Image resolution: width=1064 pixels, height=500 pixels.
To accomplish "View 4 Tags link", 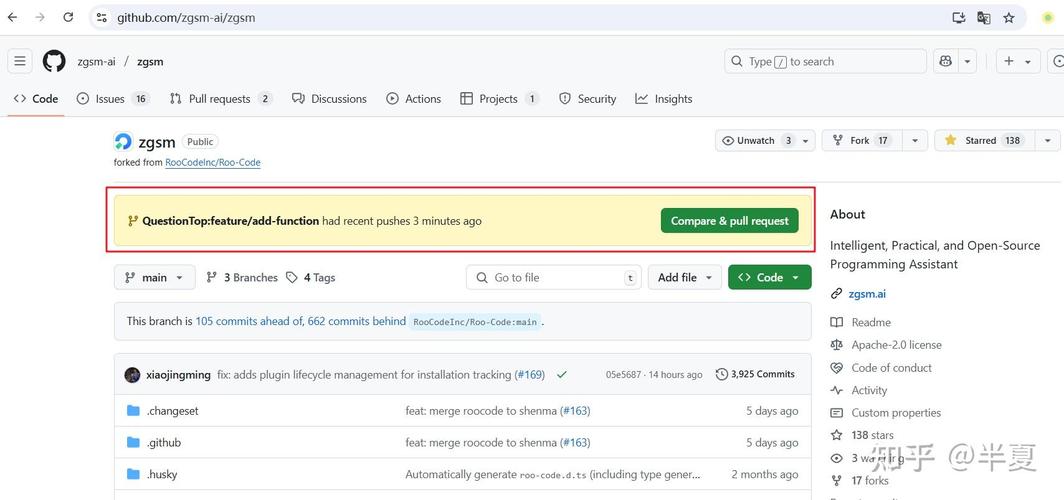I will (x=311, y=277).
